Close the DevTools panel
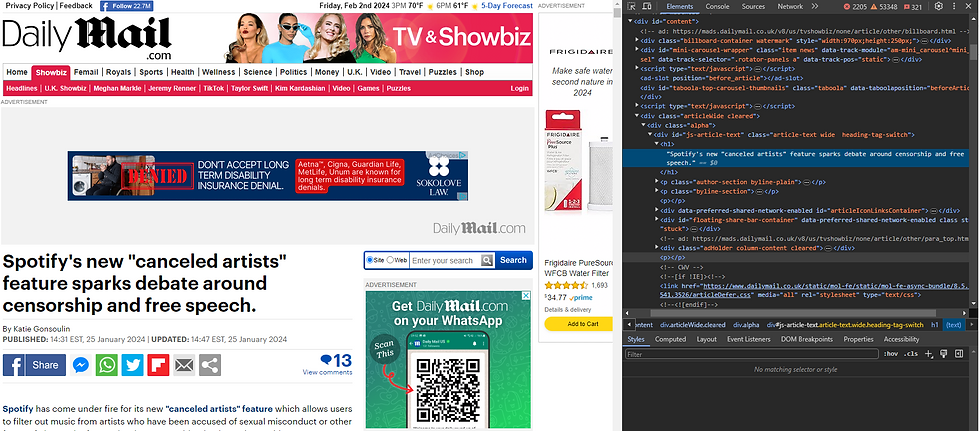Viewport: 980px width, 431px height. [971, 6]
